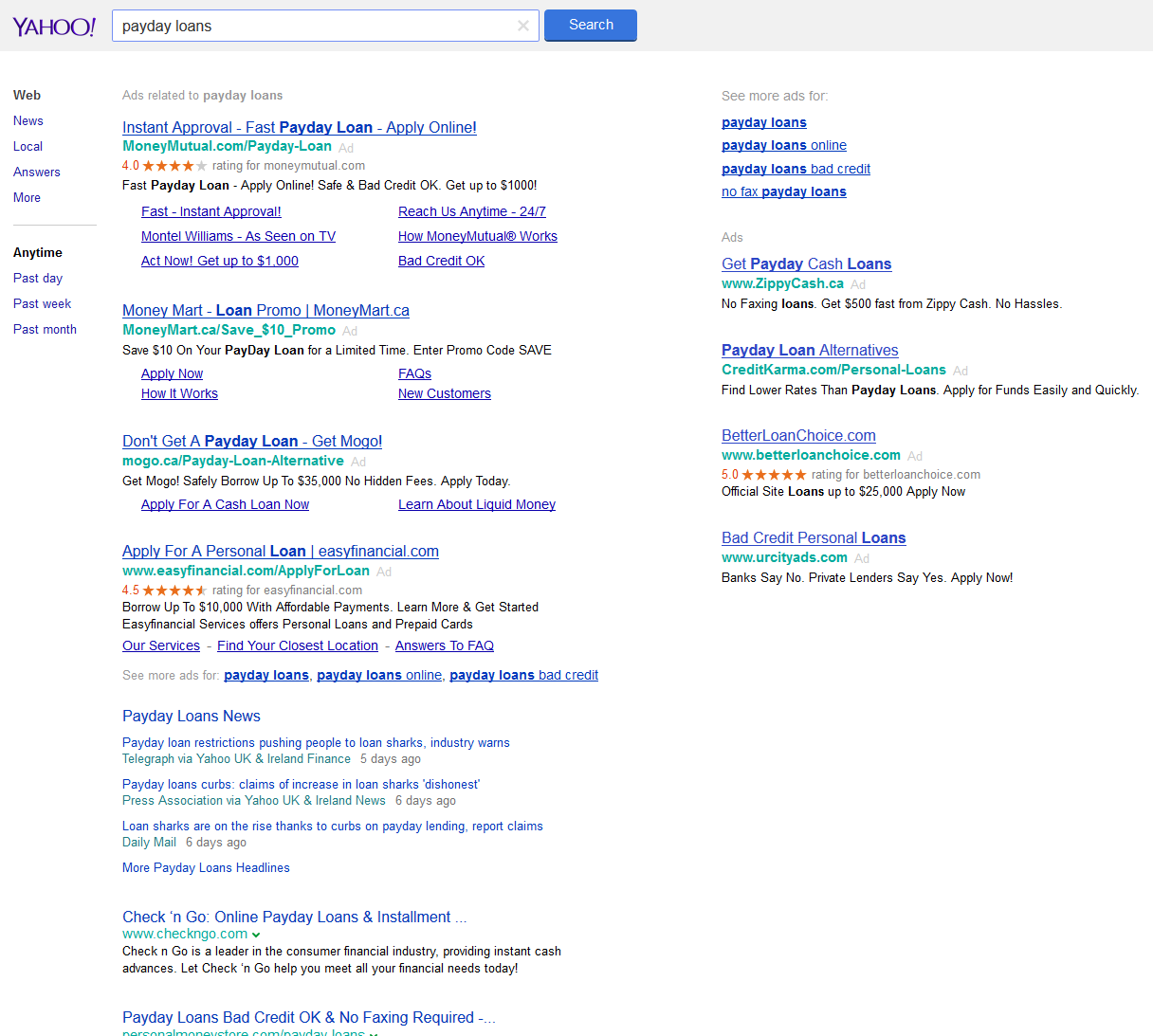This screenshot has height=1036, width=1153.
Task: Filter results to Past month
Action: click(x=45, y=330)
